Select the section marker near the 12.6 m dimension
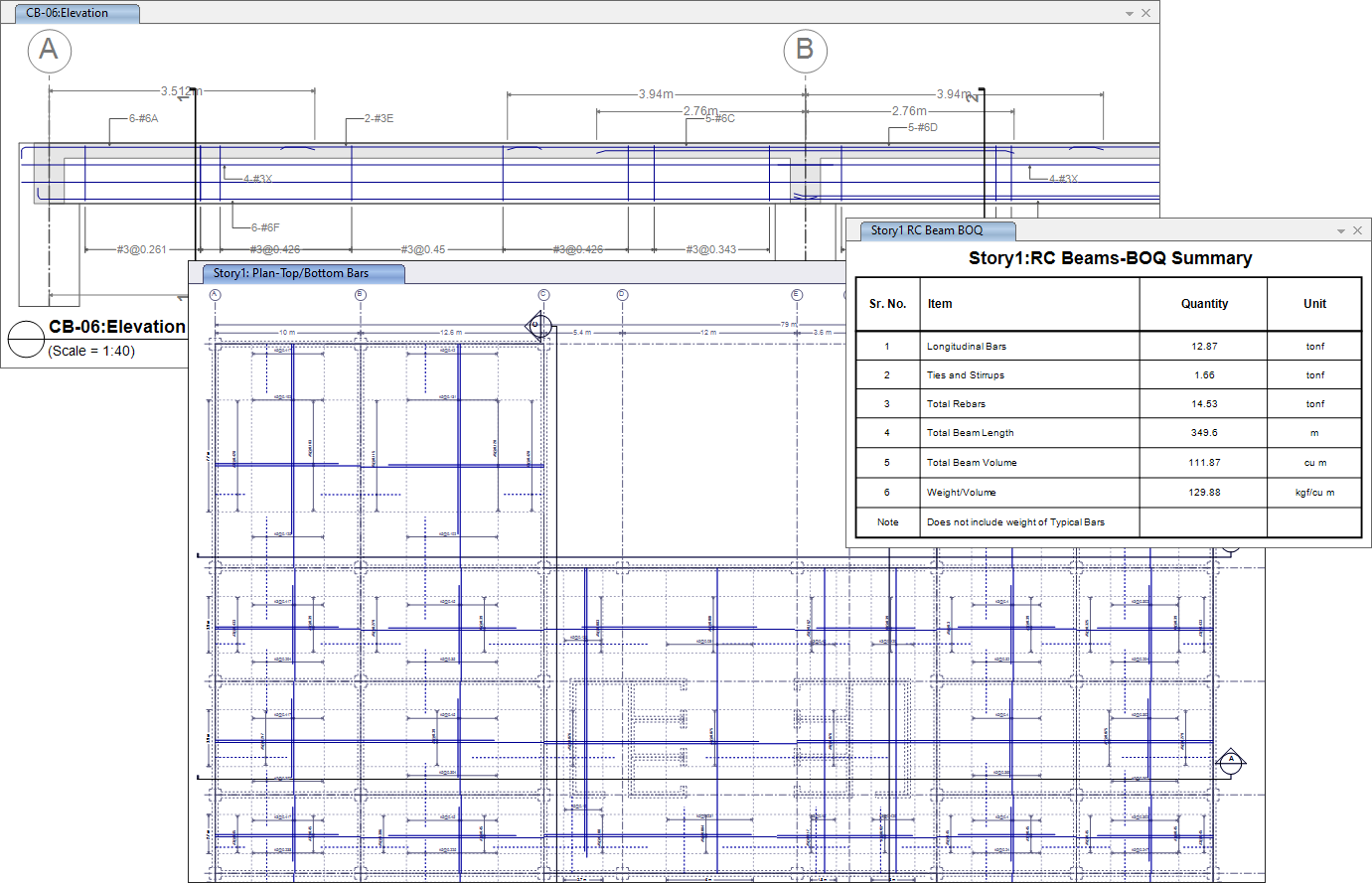 tap(537, 325)
